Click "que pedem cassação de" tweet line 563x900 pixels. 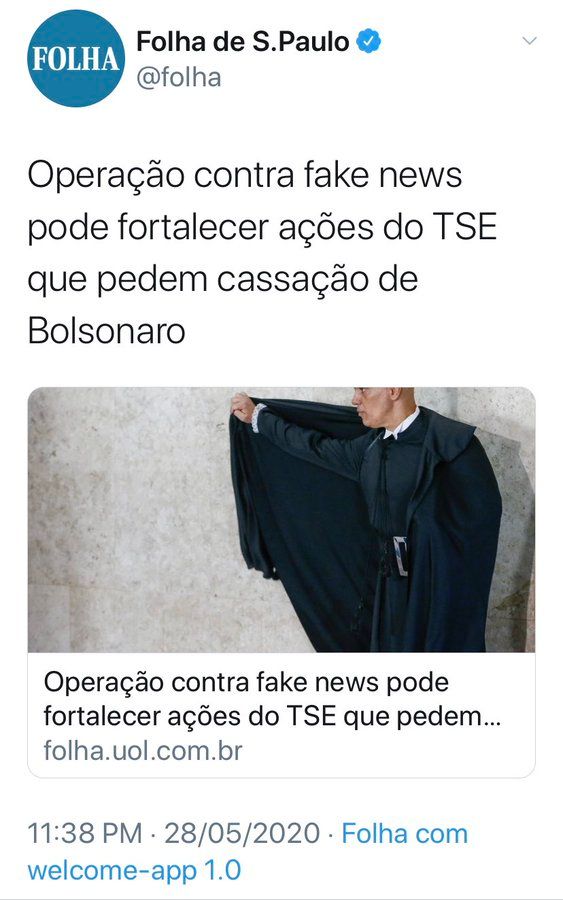[223, 280]
